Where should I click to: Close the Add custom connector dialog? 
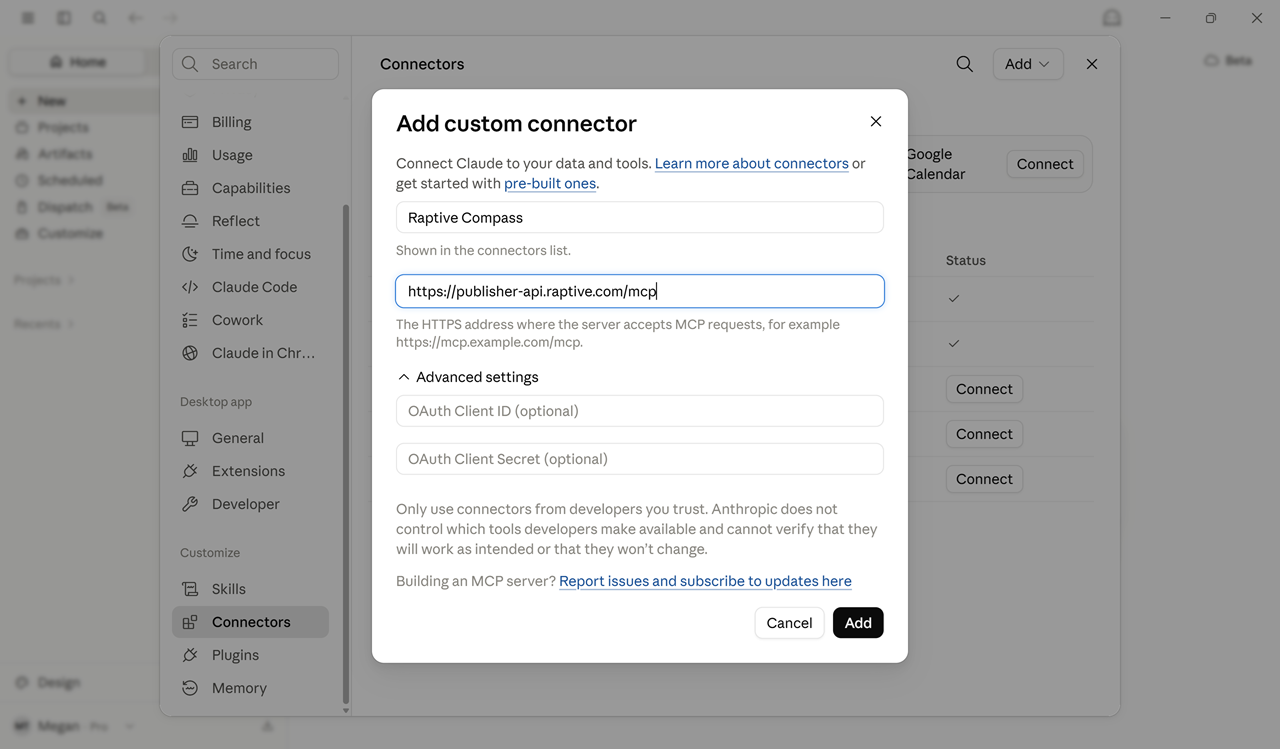tap(876, 121)
